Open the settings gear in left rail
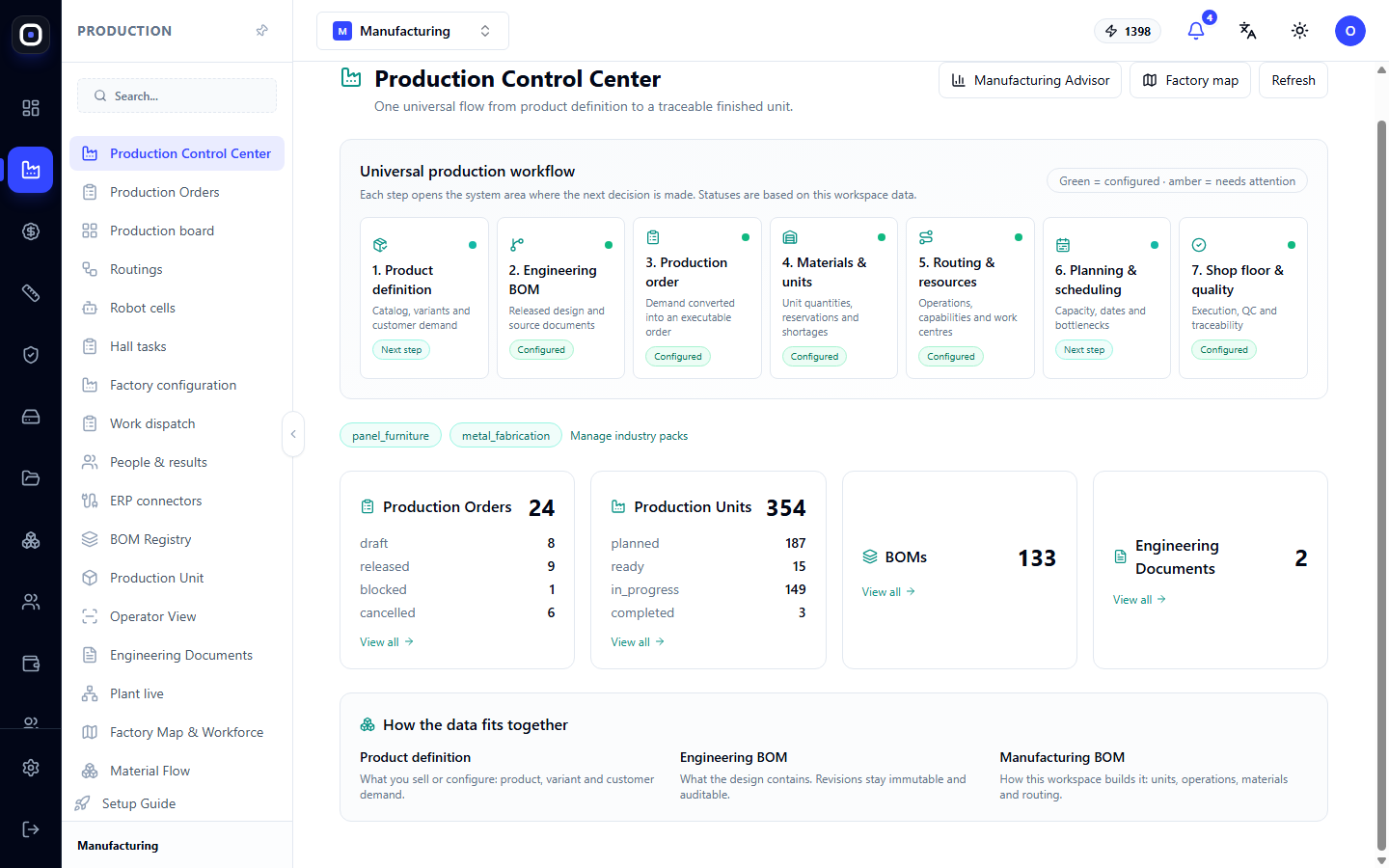The image size is (1389, 868). click(31, 768)
